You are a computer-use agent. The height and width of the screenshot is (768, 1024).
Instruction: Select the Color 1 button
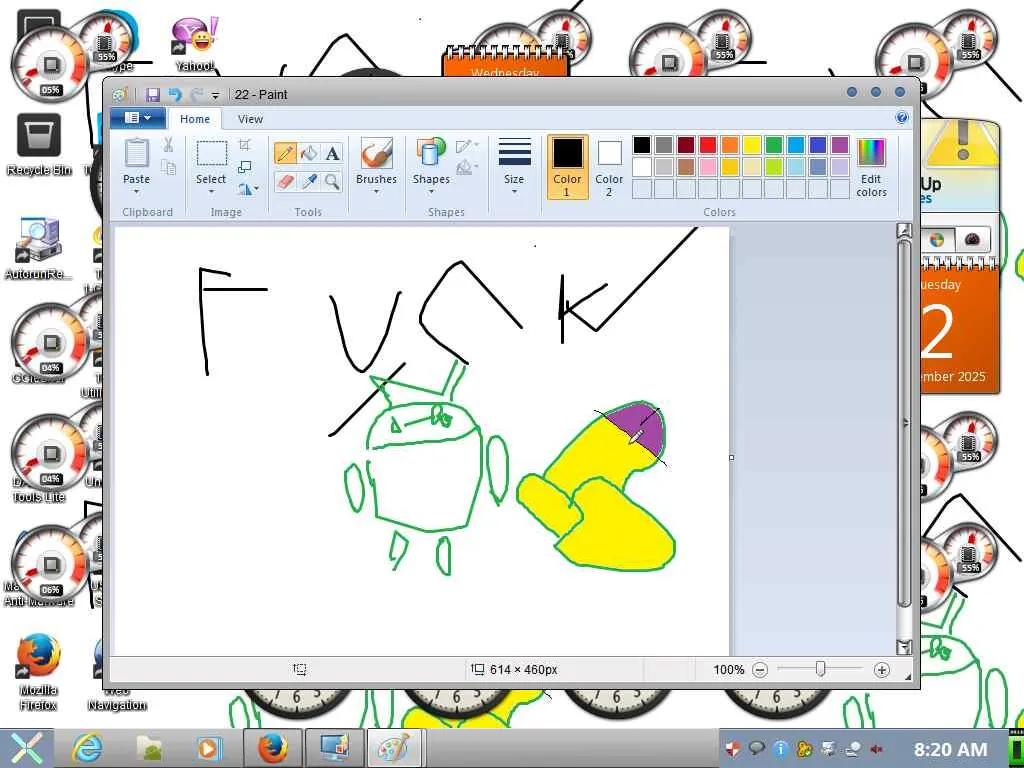pyautogui.click(x=567, y=167)
